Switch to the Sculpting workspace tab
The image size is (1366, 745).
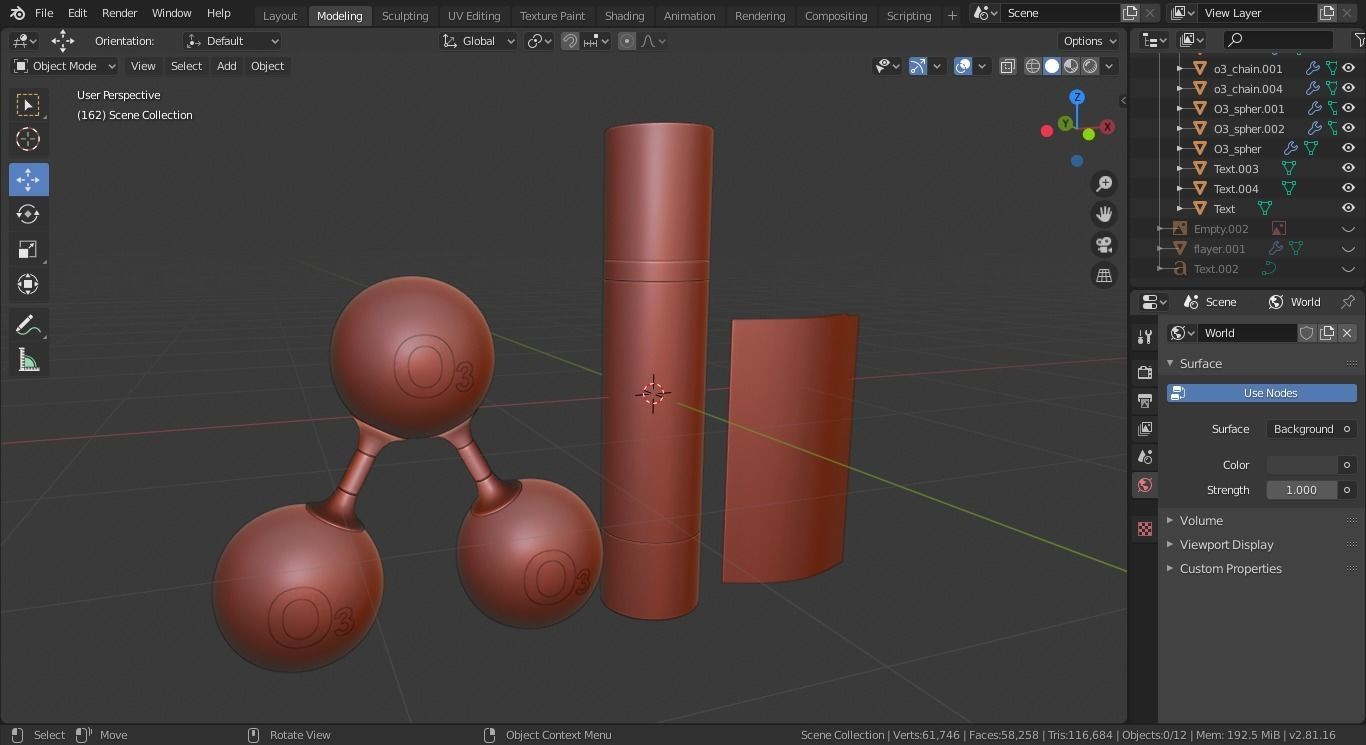pyautogui.click(x=405, y=16)
